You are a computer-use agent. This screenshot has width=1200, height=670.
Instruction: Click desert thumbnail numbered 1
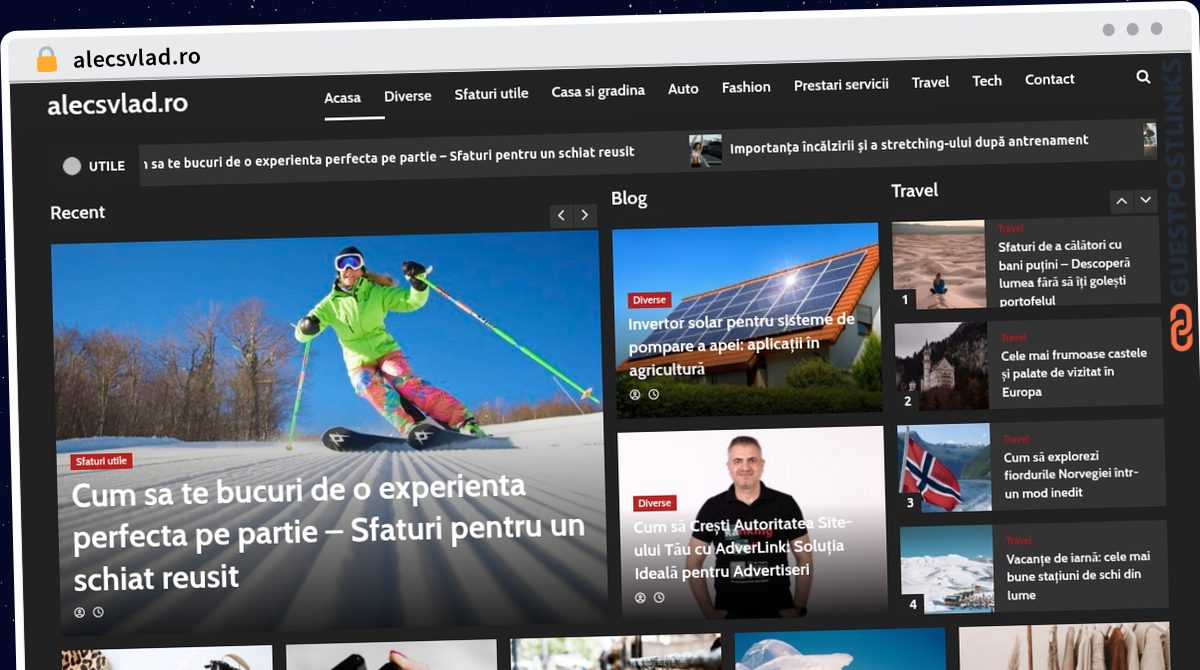click(939, 265)
